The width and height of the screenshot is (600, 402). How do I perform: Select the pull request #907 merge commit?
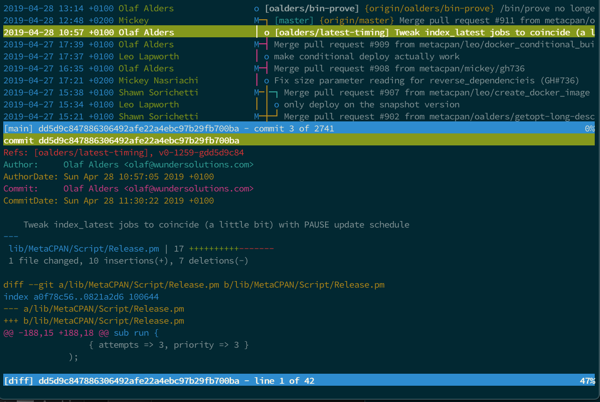coord(420,92)
